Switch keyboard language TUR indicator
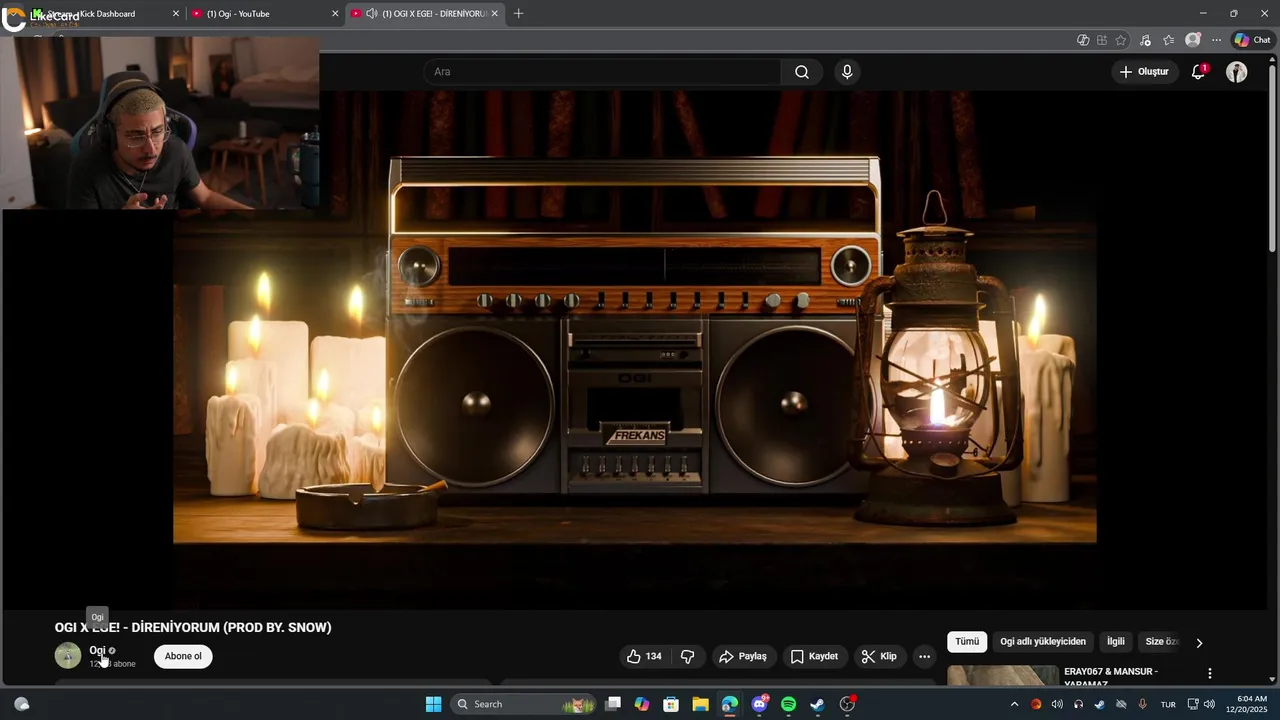The image size is (1280, 720). (1168, 704)
